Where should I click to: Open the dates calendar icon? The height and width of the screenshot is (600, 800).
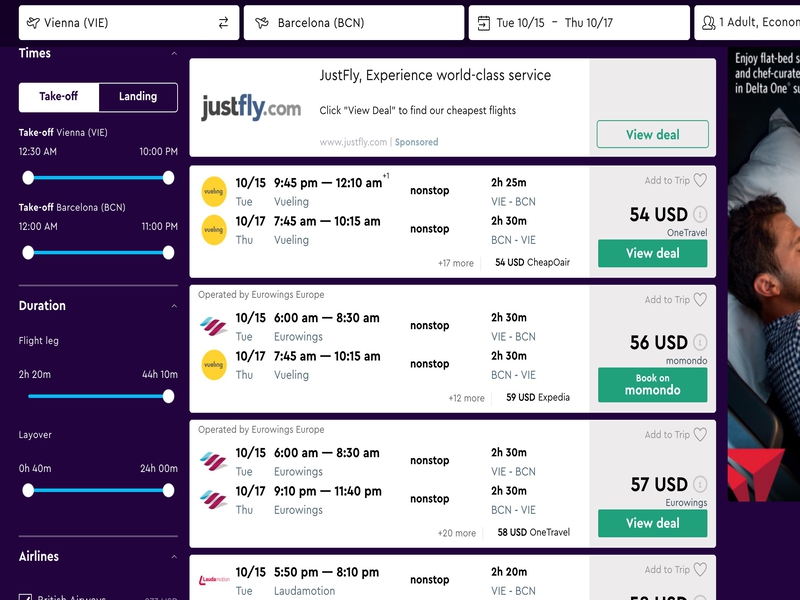coord(483,23)
